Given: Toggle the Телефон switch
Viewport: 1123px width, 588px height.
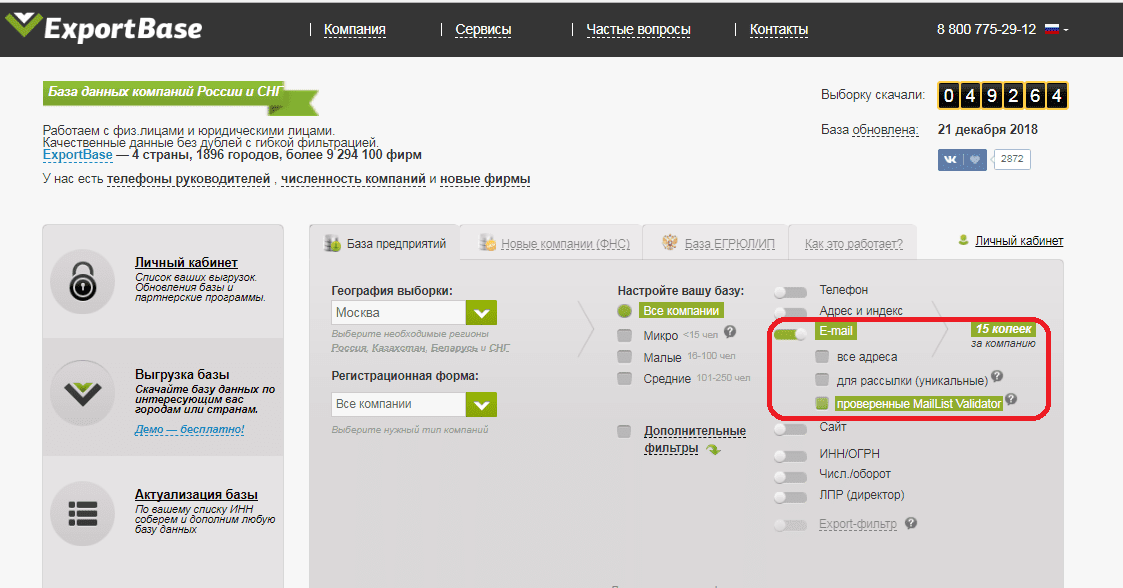Looking at the screenshot, I should pos(791,292).
